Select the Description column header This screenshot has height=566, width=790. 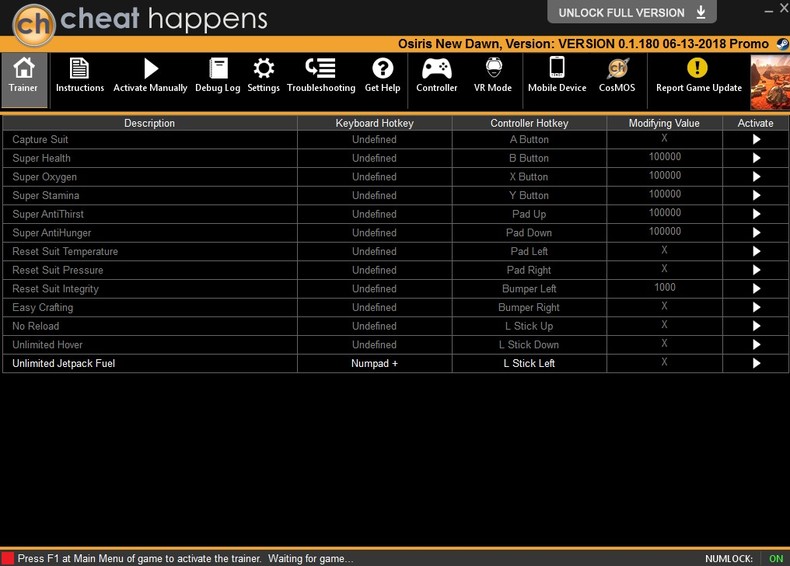[150, 123]
